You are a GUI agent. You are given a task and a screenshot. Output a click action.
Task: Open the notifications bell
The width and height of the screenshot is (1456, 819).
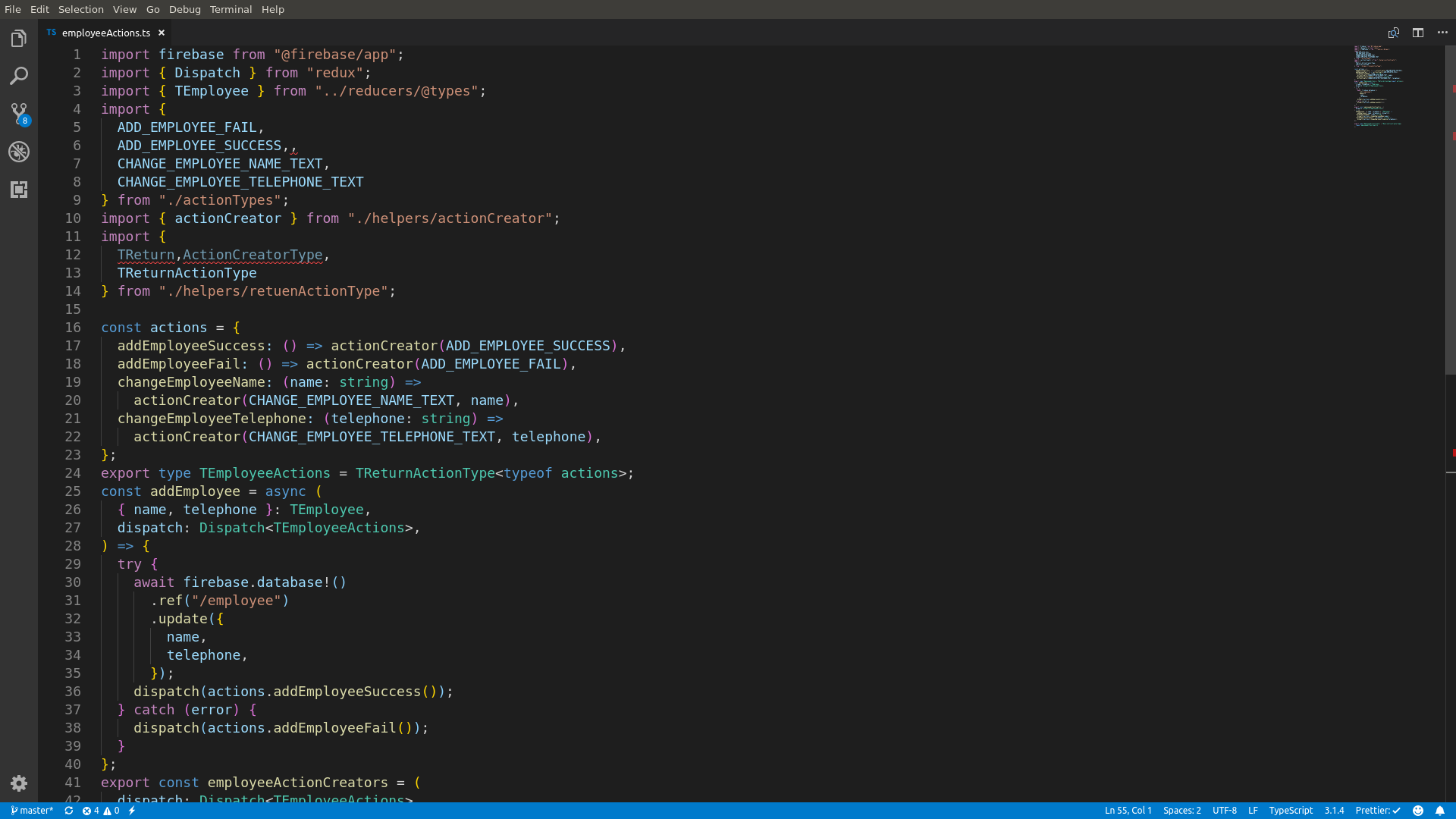click(x=1440, y=811)
